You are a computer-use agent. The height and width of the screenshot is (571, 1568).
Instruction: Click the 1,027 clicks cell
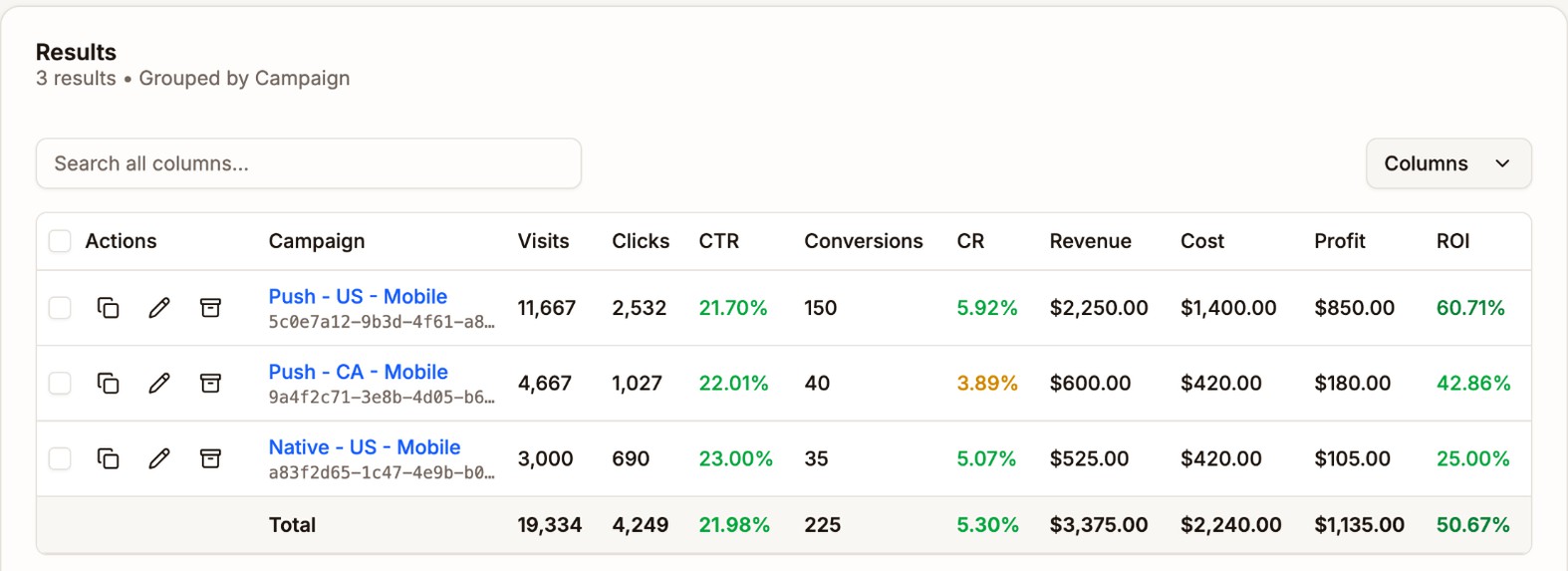tap(637, 383)
